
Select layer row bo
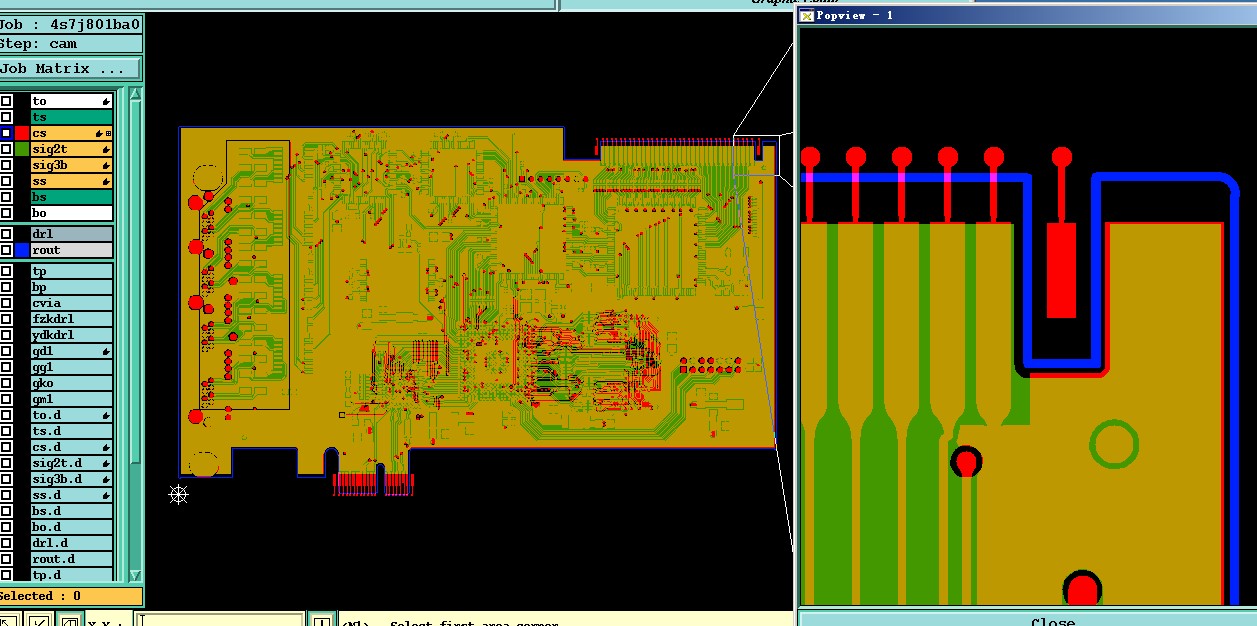[x=71, y=213]
